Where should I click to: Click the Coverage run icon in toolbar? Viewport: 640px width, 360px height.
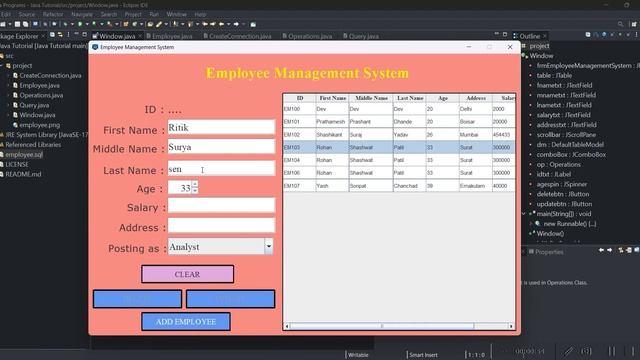click(x=94, y=24)
